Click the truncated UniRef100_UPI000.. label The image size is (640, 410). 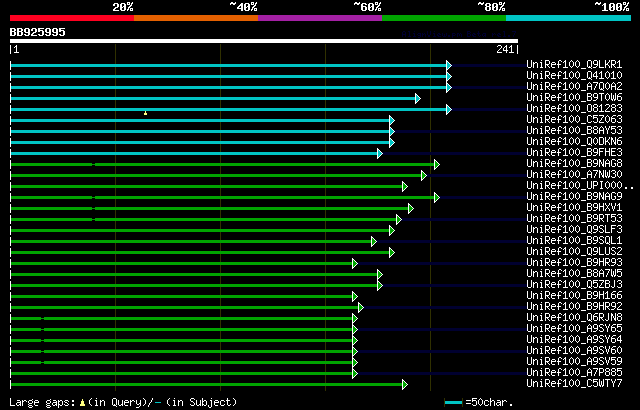point(580,186)
